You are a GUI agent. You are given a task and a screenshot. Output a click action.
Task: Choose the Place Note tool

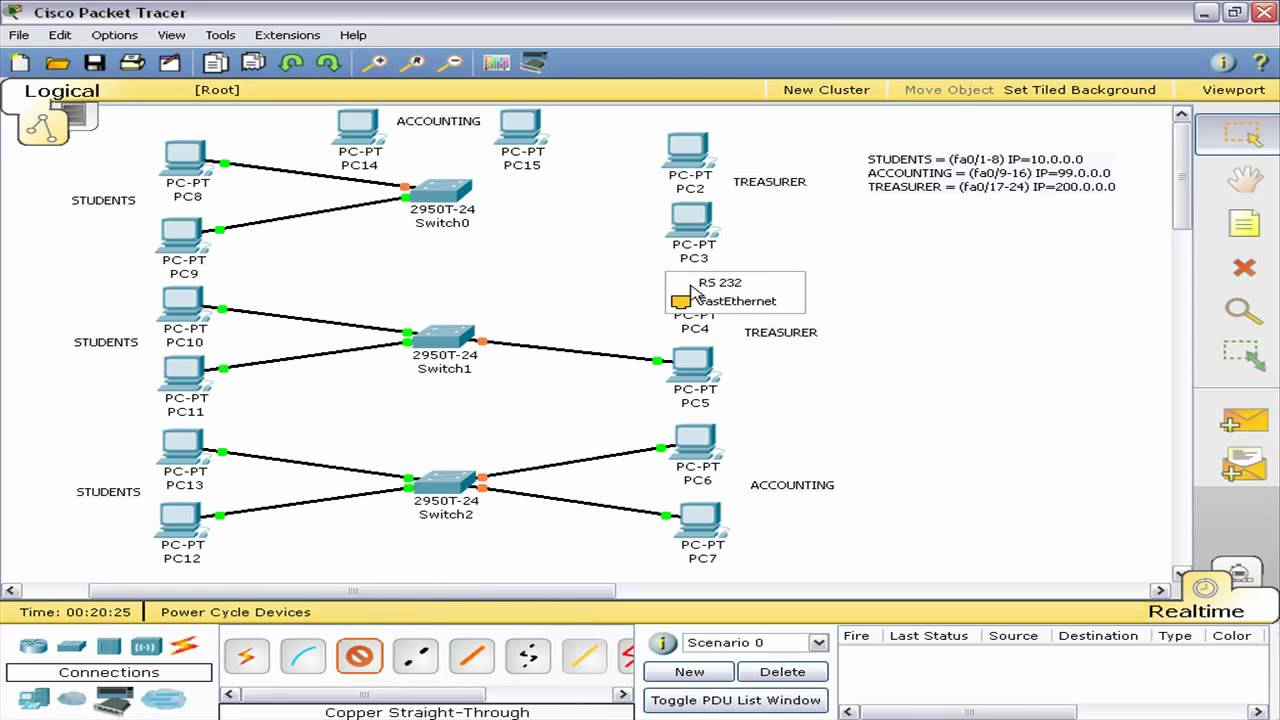click(1244, 223)
